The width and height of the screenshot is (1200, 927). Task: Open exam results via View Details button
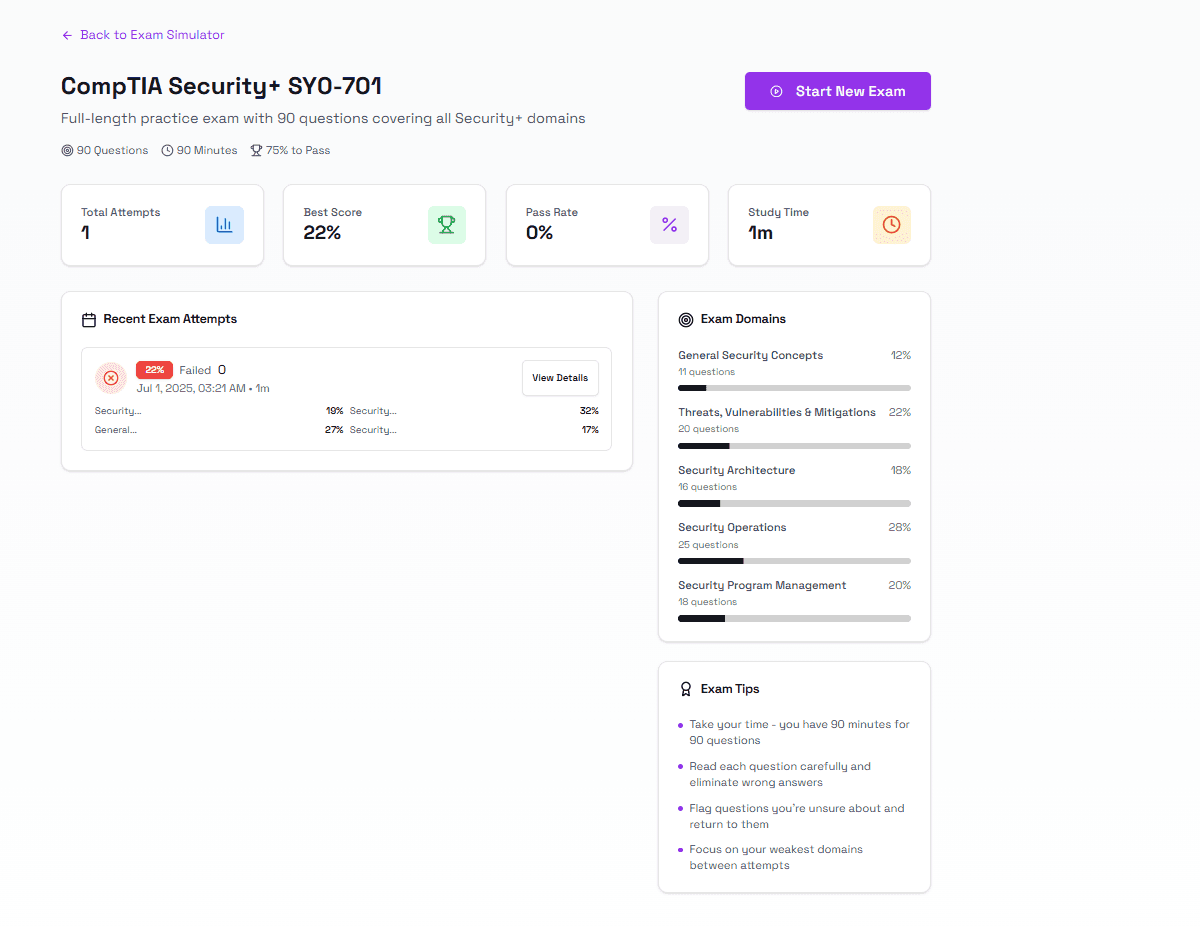pos(560,378)
